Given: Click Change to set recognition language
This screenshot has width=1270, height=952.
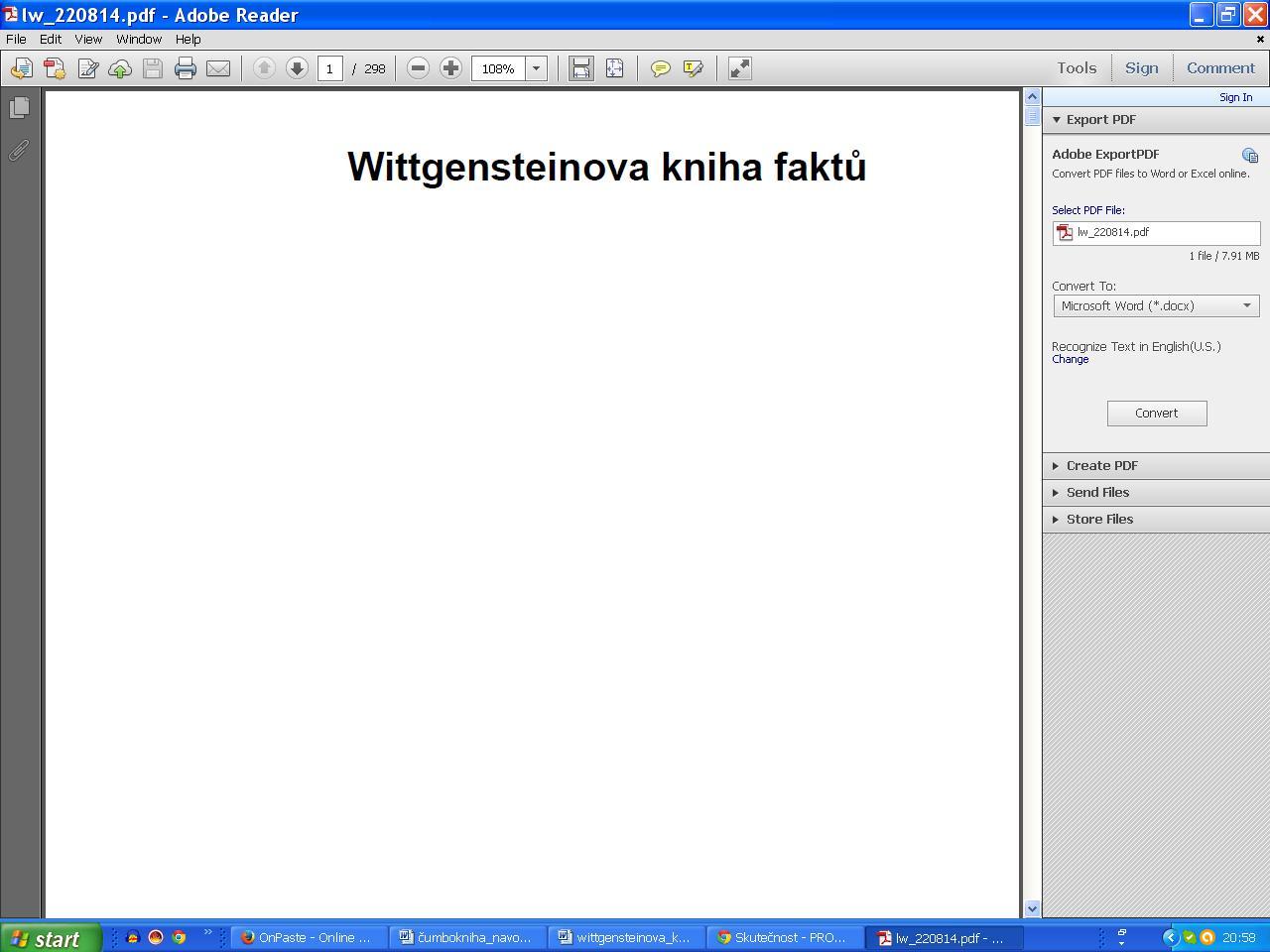Looking at the screenshot, I should tap(1070, 359).
